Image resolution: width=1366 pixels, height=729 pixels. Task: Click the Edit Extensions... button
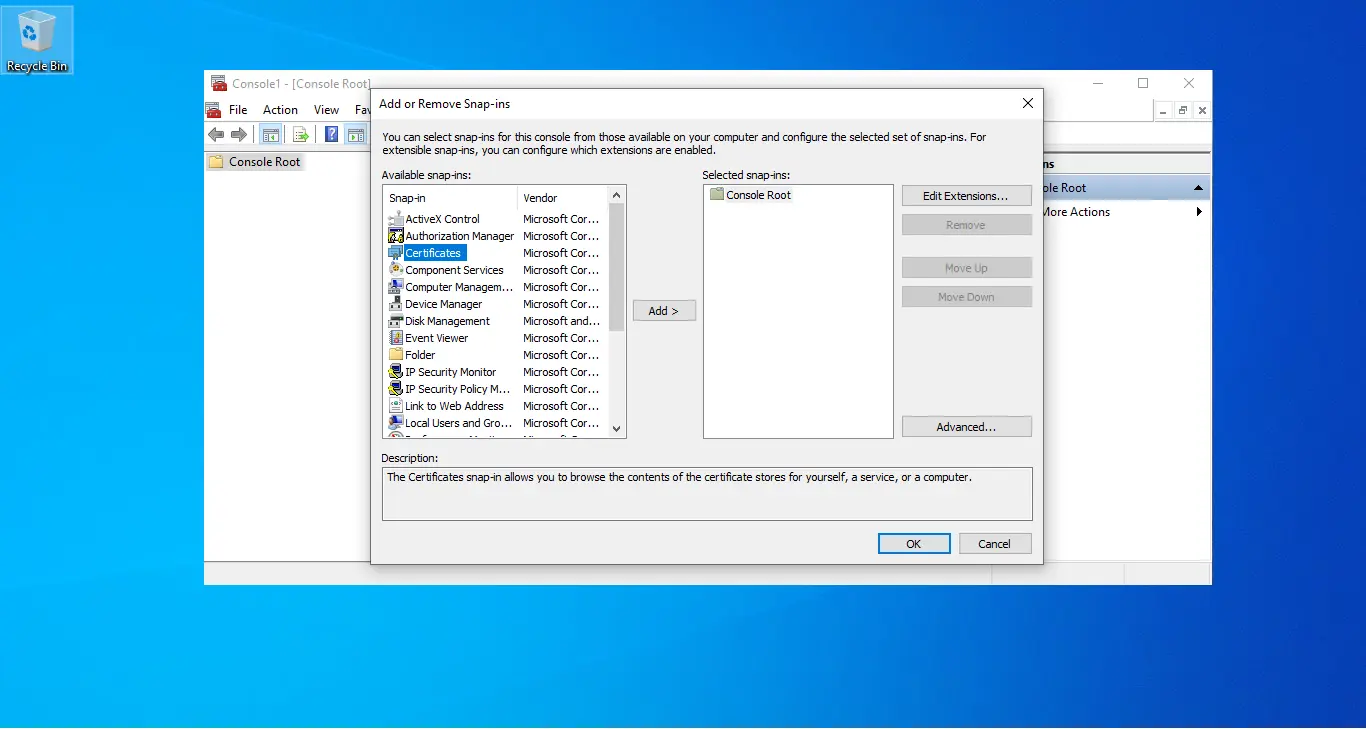pyautogui.click(x=966, y=196)
